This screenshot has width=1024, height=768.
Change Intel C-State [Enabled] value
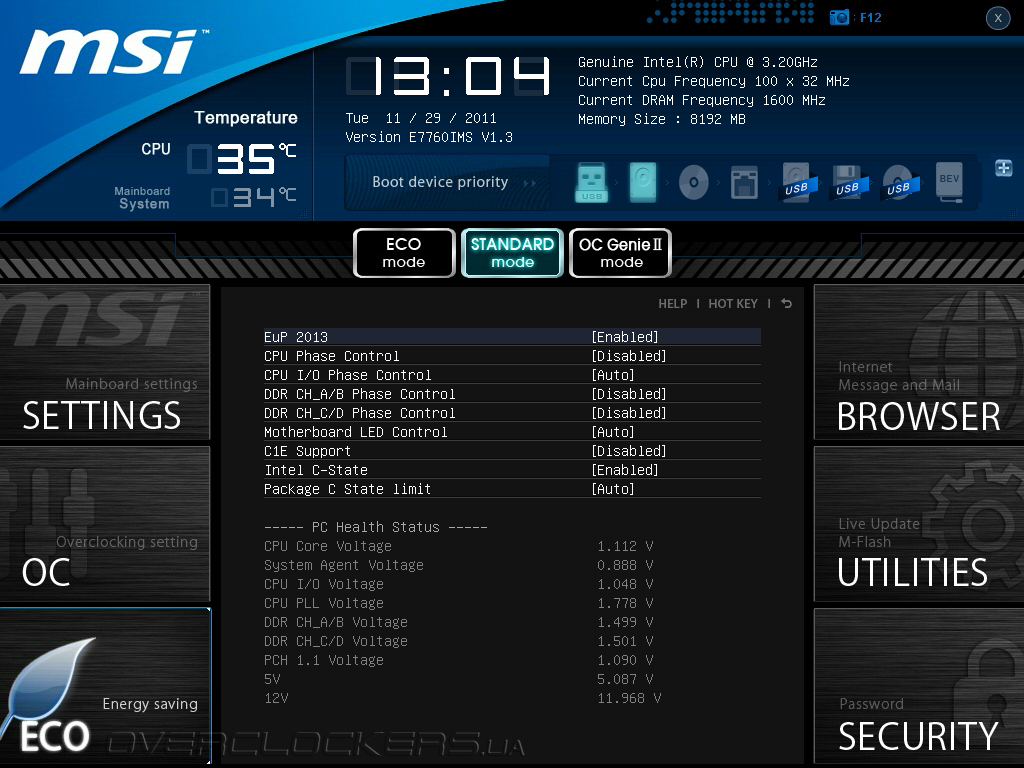coord(625,470)
